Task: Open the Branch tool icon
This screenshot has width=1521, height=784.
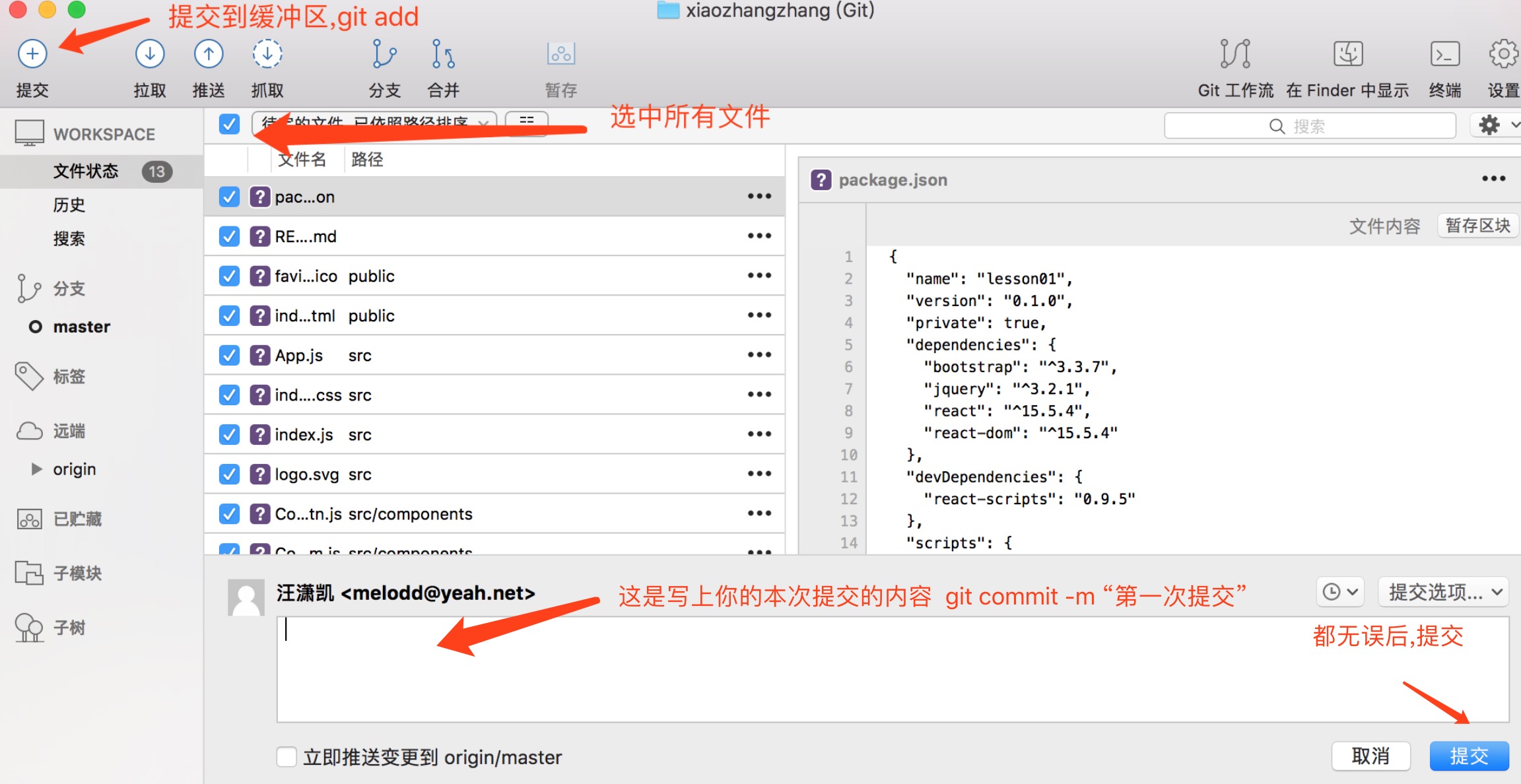Action: tap(384, 54)
